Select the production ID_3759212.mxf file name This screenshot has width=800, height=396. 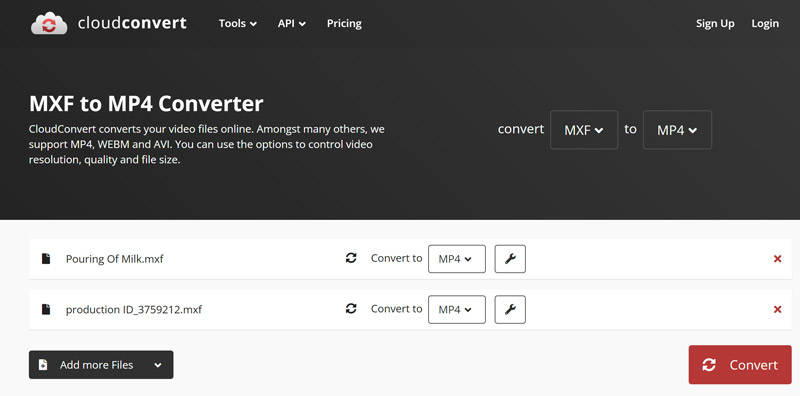[134, 309]
